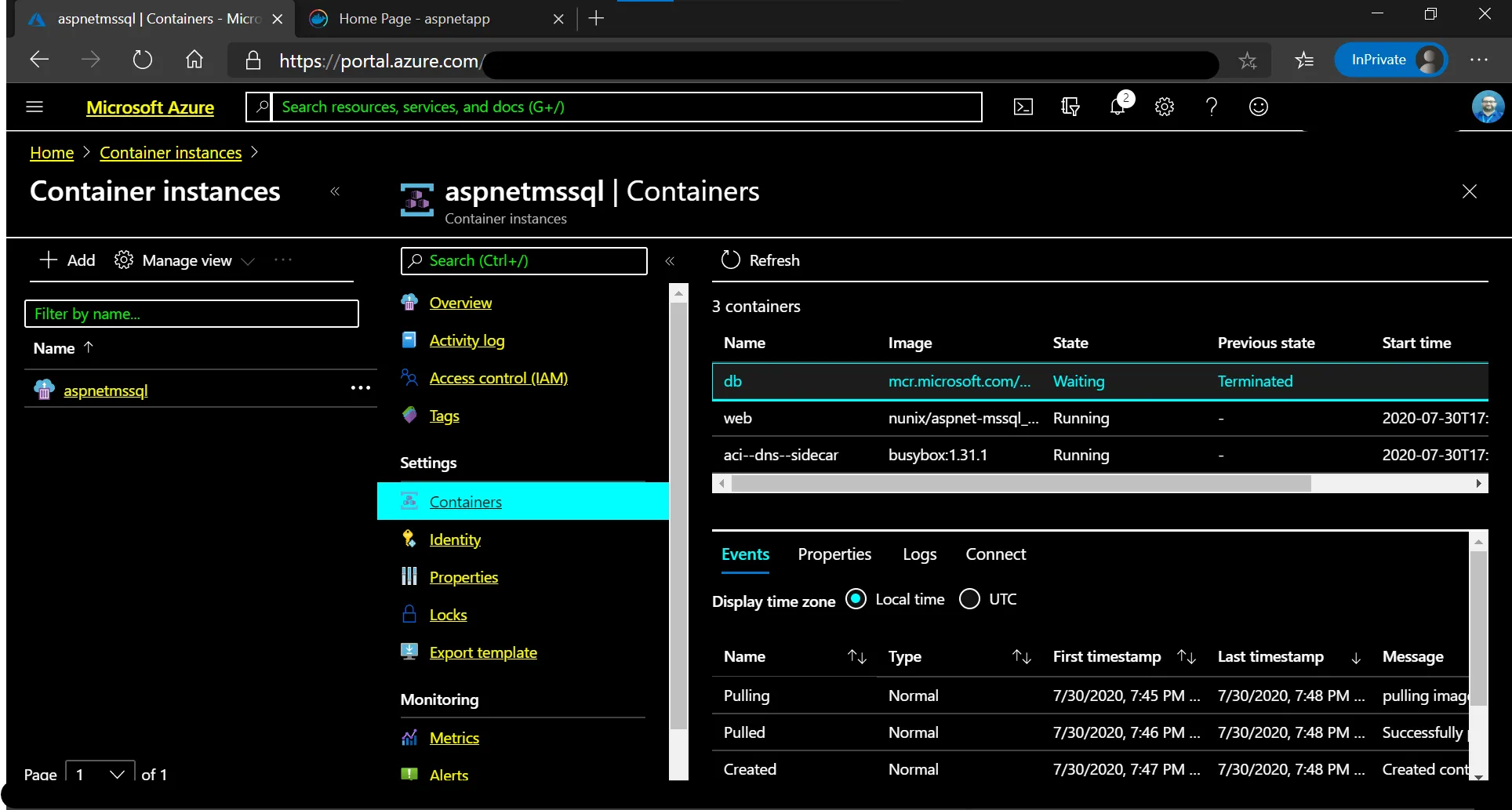Click the Export template link

(483, 652)
